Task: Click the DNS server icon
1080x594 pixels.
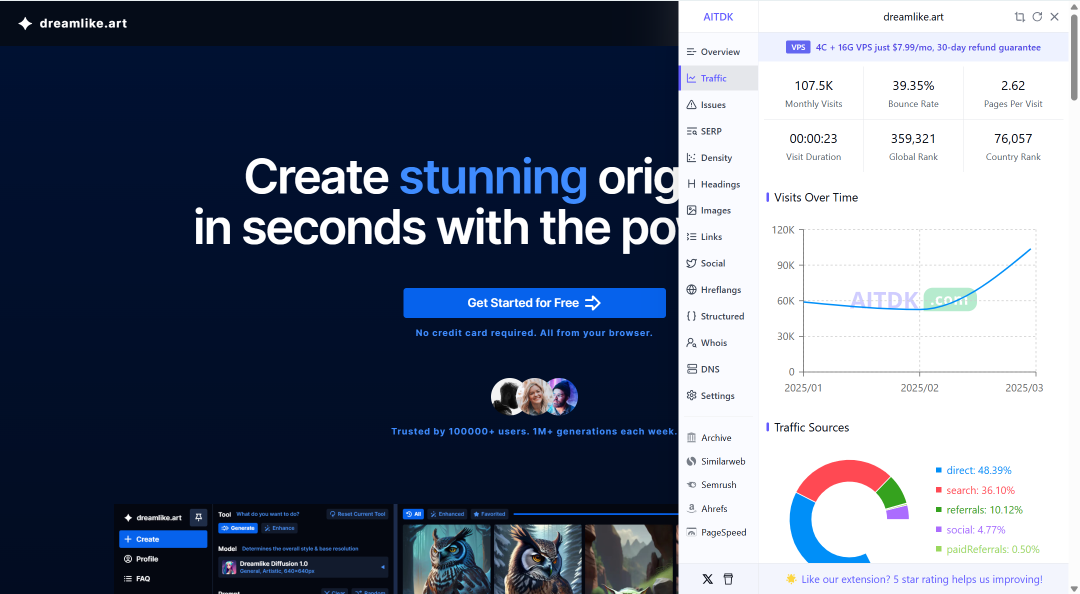Action: pyautogui.click(x=692, y=369)
